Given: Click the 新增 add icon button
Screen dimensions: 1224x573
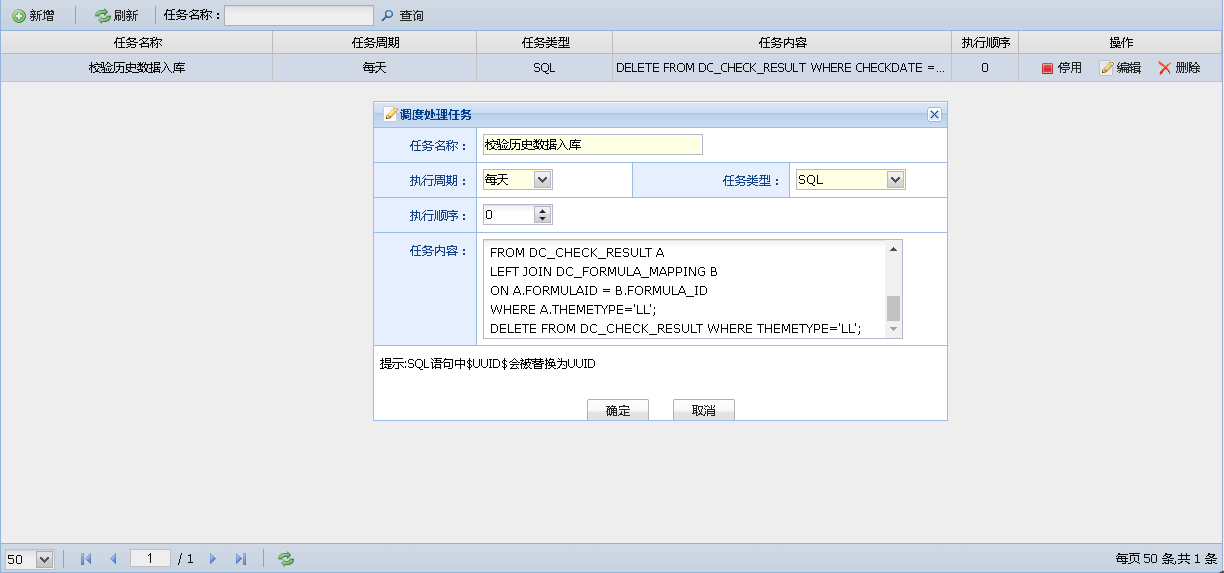Looking at the screenshot, I should [x=33, y=16].
